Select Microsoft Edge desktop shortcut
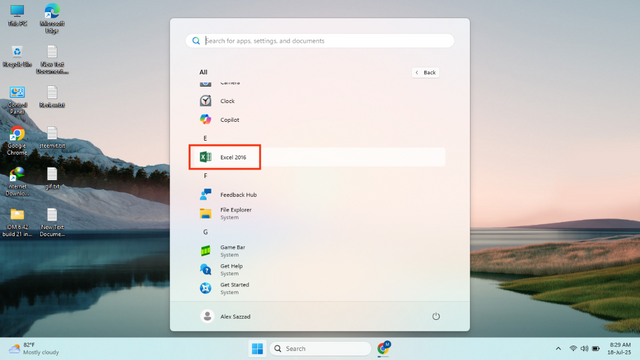The height and width of the screenshot is (360, 640). coord(52,18)
